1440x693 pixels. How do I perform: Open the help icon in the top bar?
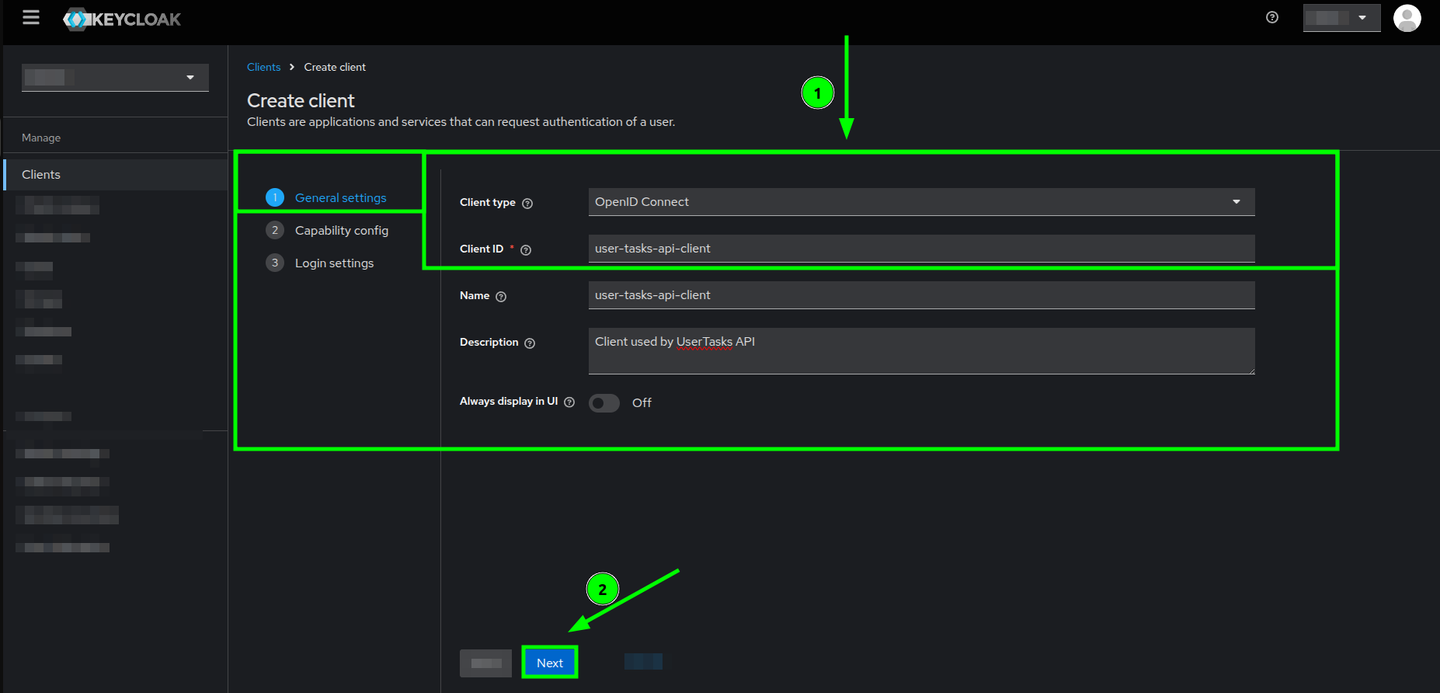coord(1271,17)
